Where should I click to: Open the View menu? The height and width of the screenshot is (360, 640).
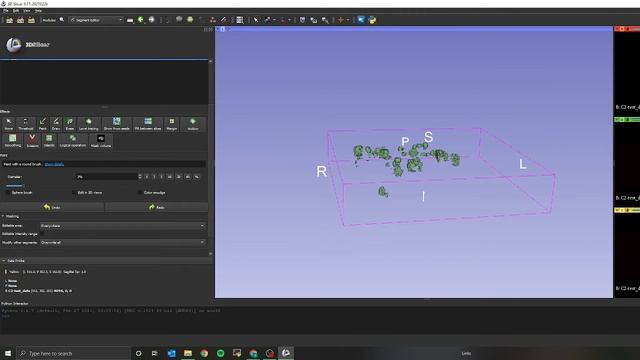pos(27,11)
